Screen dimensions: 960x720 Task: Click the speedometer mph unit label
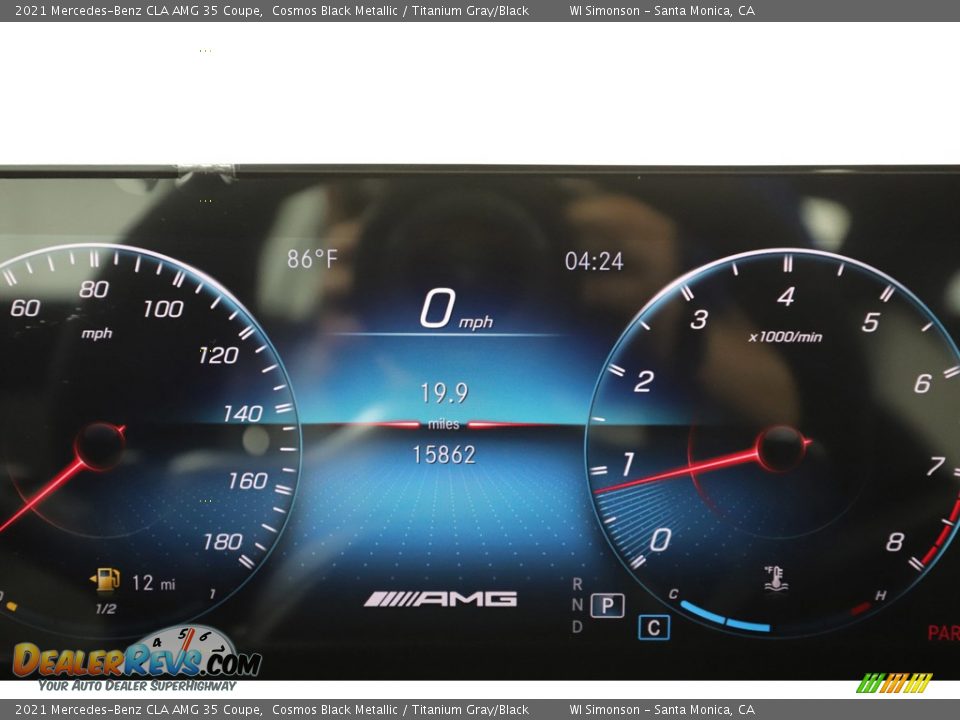coord(97,334)
